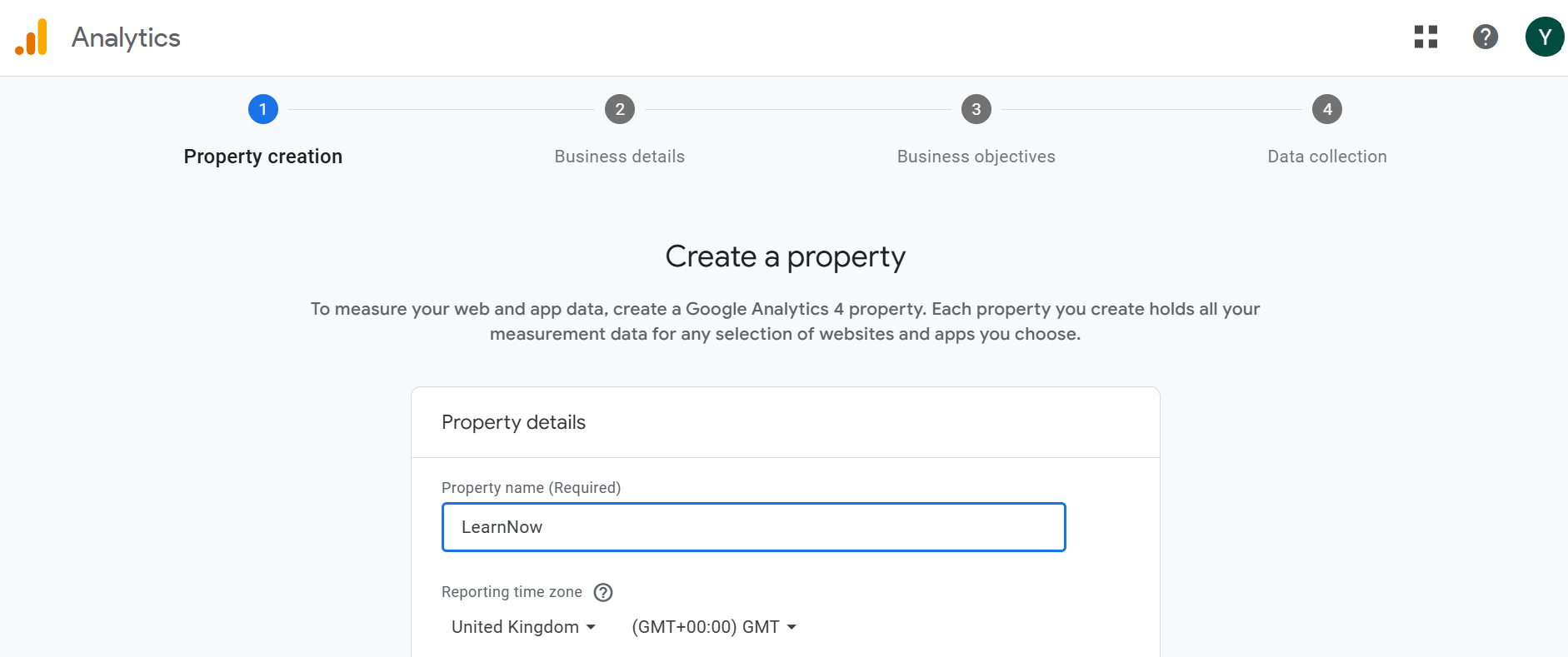Click the Analytics title text
The height and width of the screenshot is (657, 1568).
tap(126, 37)
